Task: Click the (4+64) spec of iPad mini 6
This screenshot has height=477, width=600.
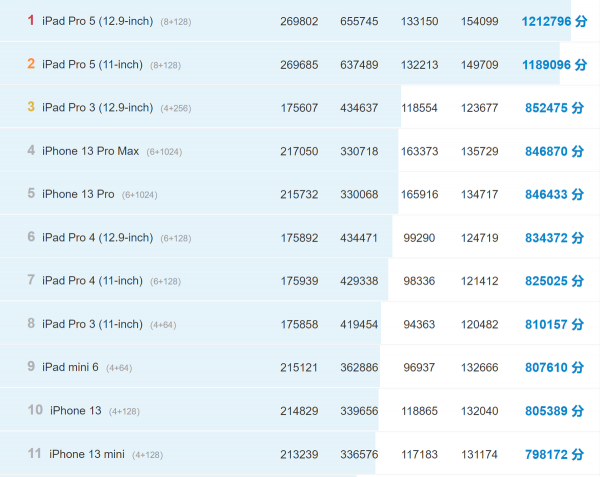Action: [119, 368]
